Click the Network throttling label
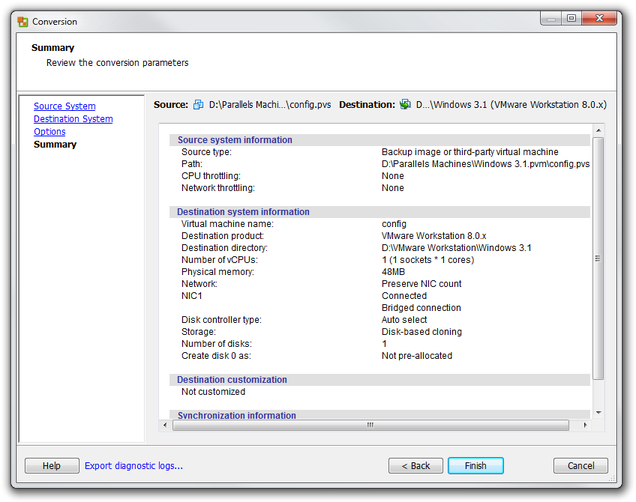The width and height of the screenshot is (636, 502). (x=218, y=188)
